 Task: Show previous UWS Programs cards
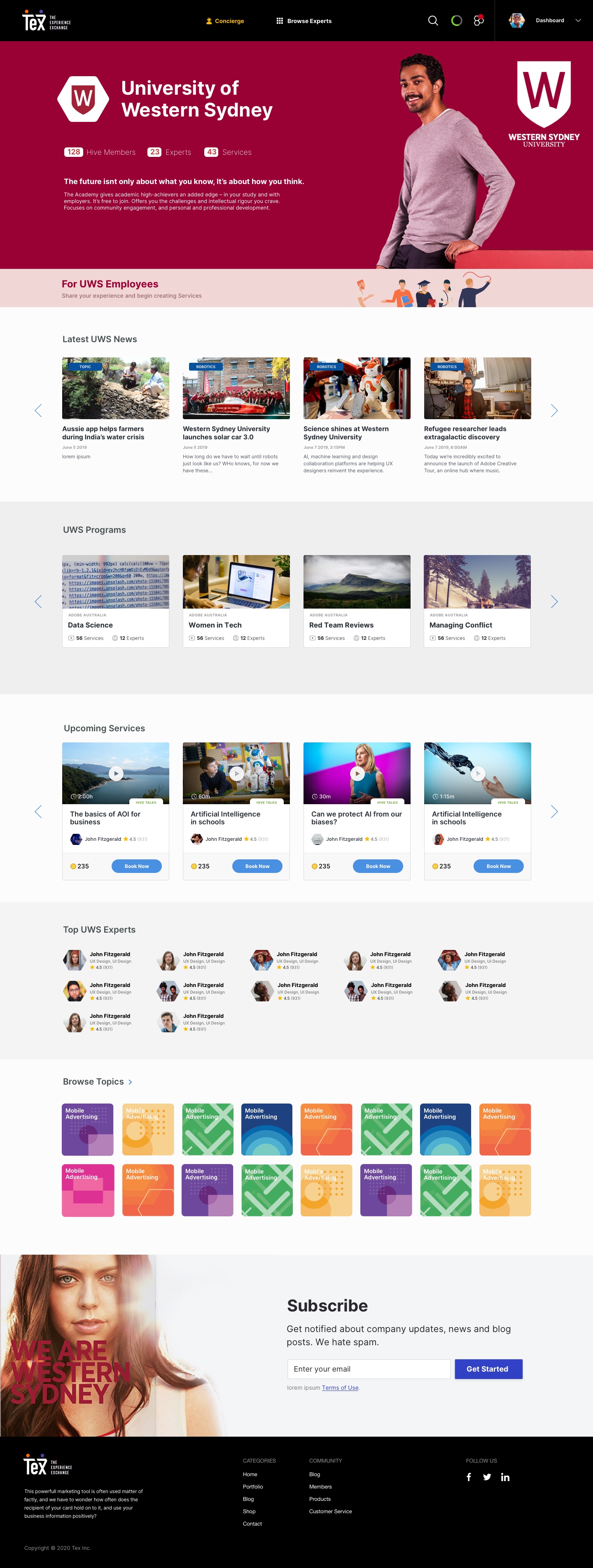tap(38, 602)
